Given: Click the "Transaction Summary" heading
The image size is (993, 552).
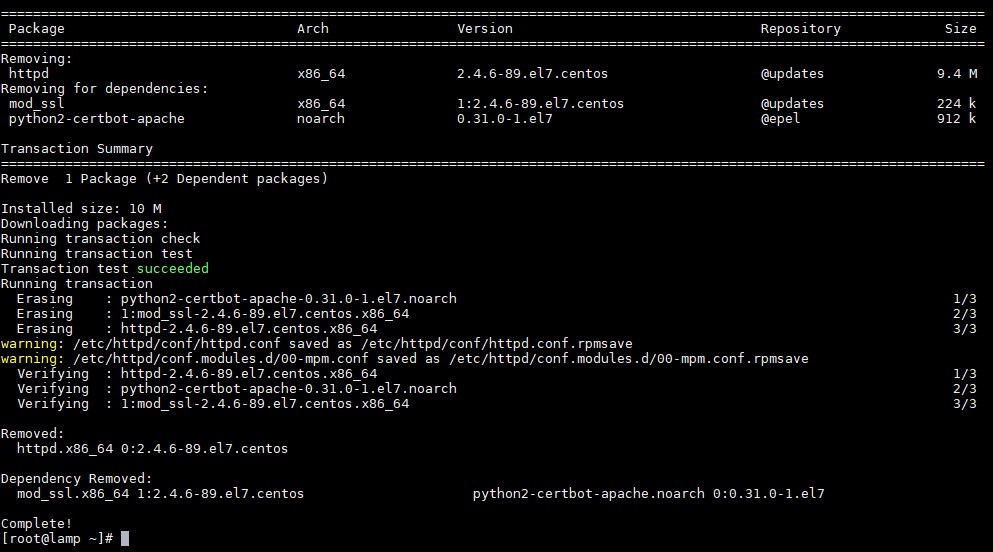Looking at the screenshot, I should [77, 149].
